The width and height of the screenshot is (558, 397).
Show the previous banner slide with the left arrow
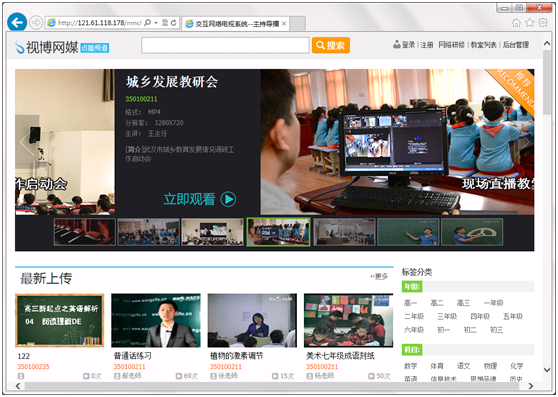click(x=26, y=142)
